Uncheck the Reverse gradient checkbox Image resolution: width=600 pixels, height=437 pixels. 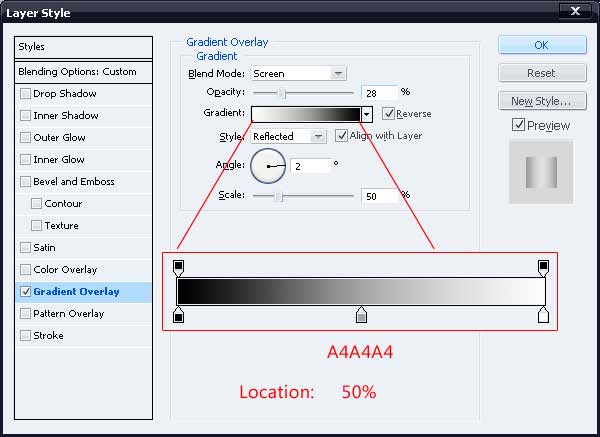[x=388, y=114]
